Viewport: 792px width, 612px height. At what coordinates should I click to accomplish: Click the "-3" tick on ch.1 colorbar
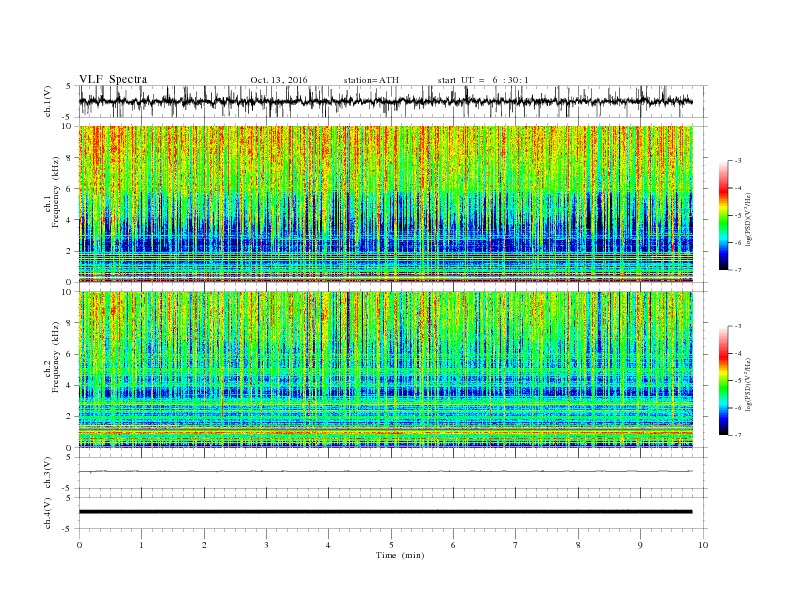tap(737, 161)
